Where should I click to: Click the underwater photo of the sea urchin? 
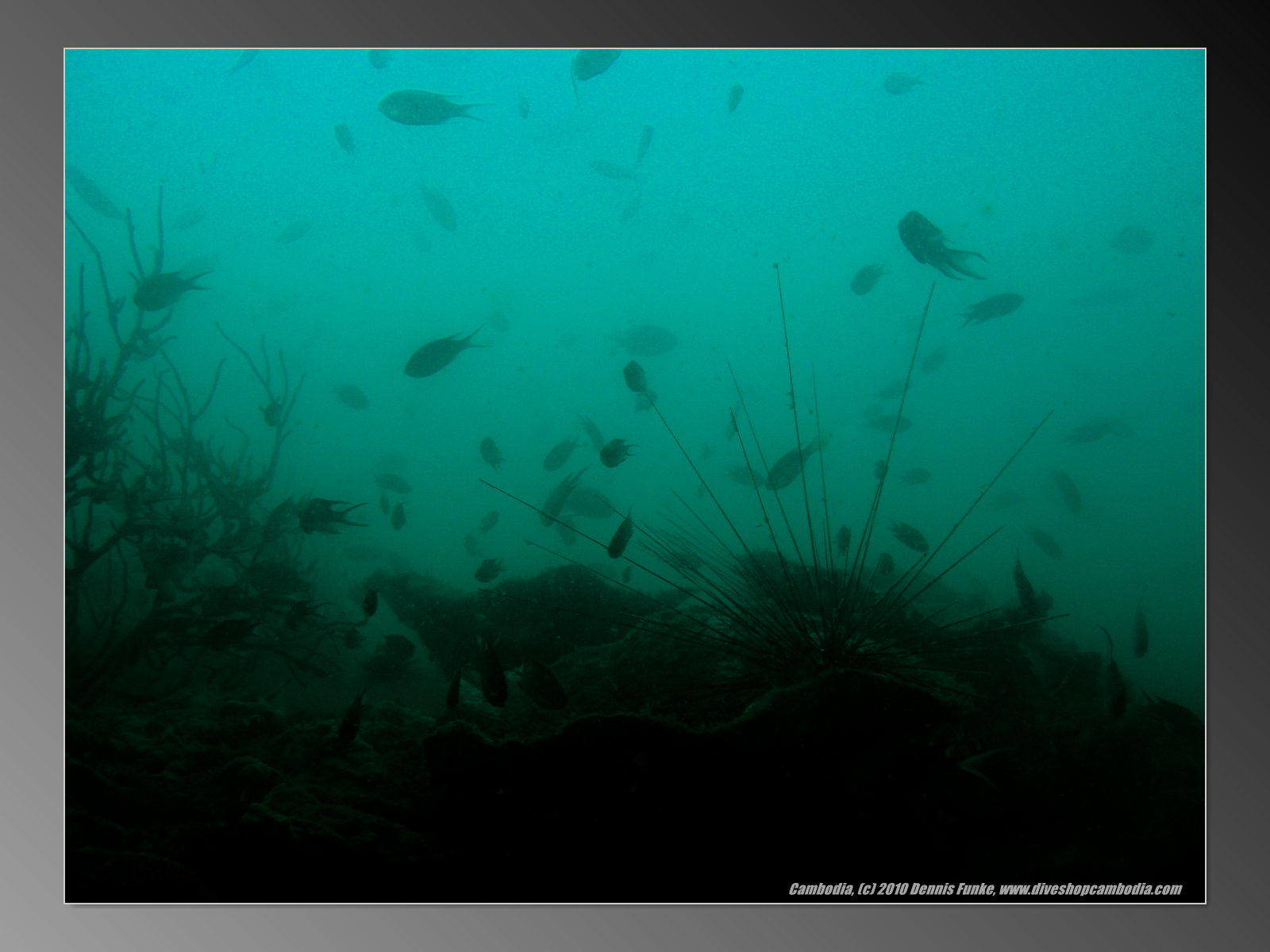[635, 476]
